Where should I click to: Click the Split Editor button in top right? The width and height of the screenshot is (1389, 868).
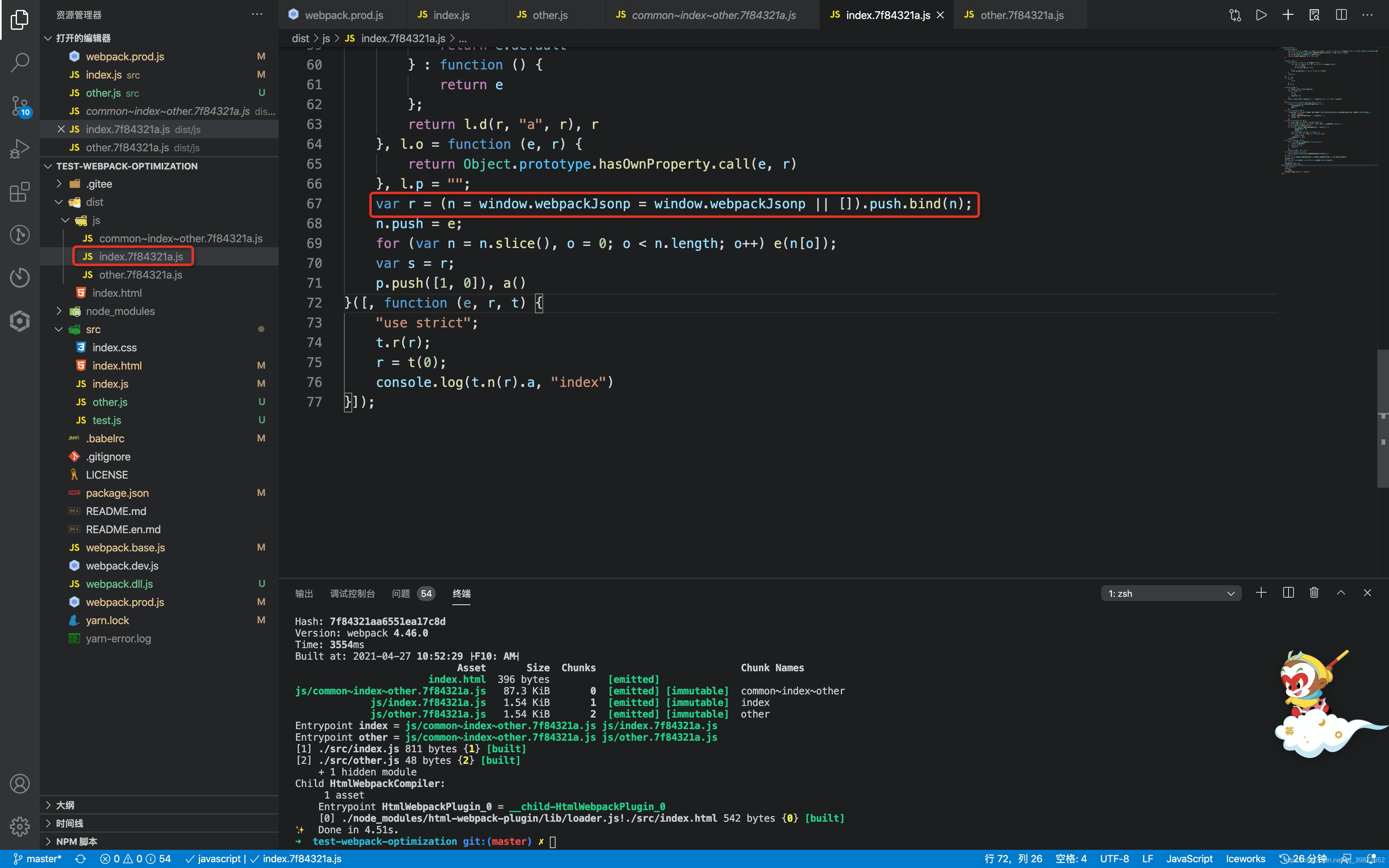tap(1343, 15)
